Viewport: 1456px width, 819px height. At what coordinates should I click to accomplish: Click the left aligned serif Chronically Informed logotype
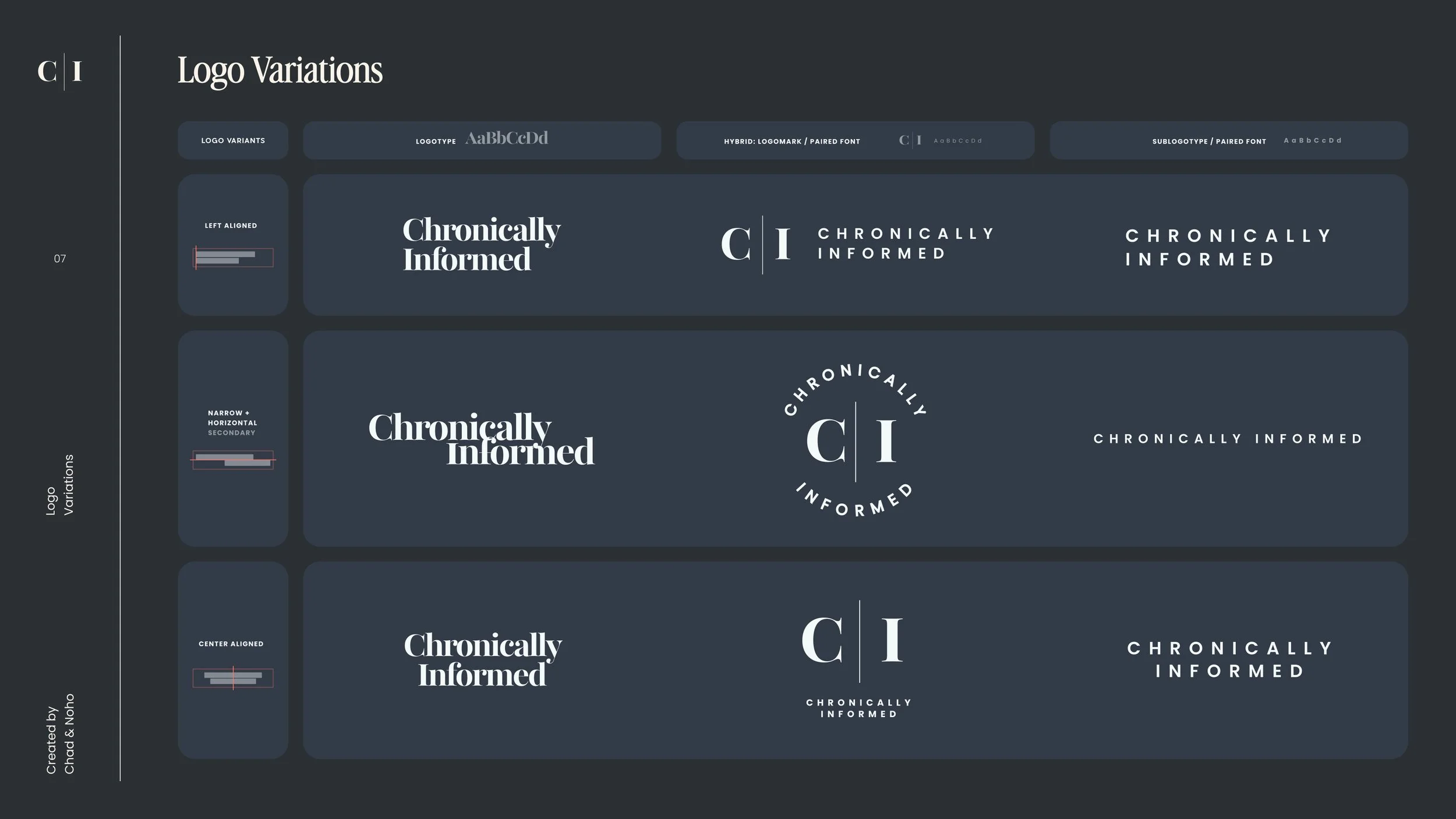[x=482, y=245]
